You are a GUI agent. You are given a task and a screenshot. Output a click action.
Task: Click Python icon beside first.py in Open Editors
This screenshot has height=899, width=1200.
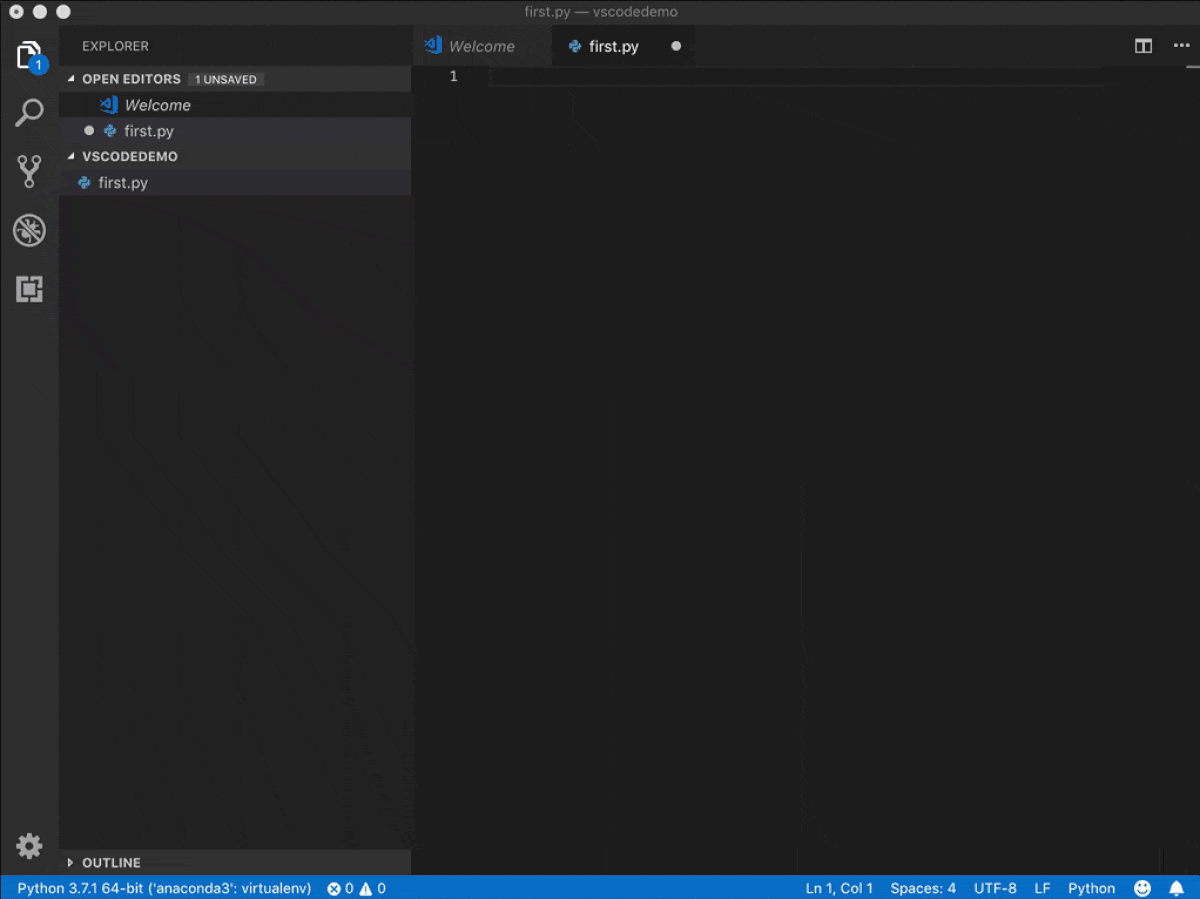[110, 131]
